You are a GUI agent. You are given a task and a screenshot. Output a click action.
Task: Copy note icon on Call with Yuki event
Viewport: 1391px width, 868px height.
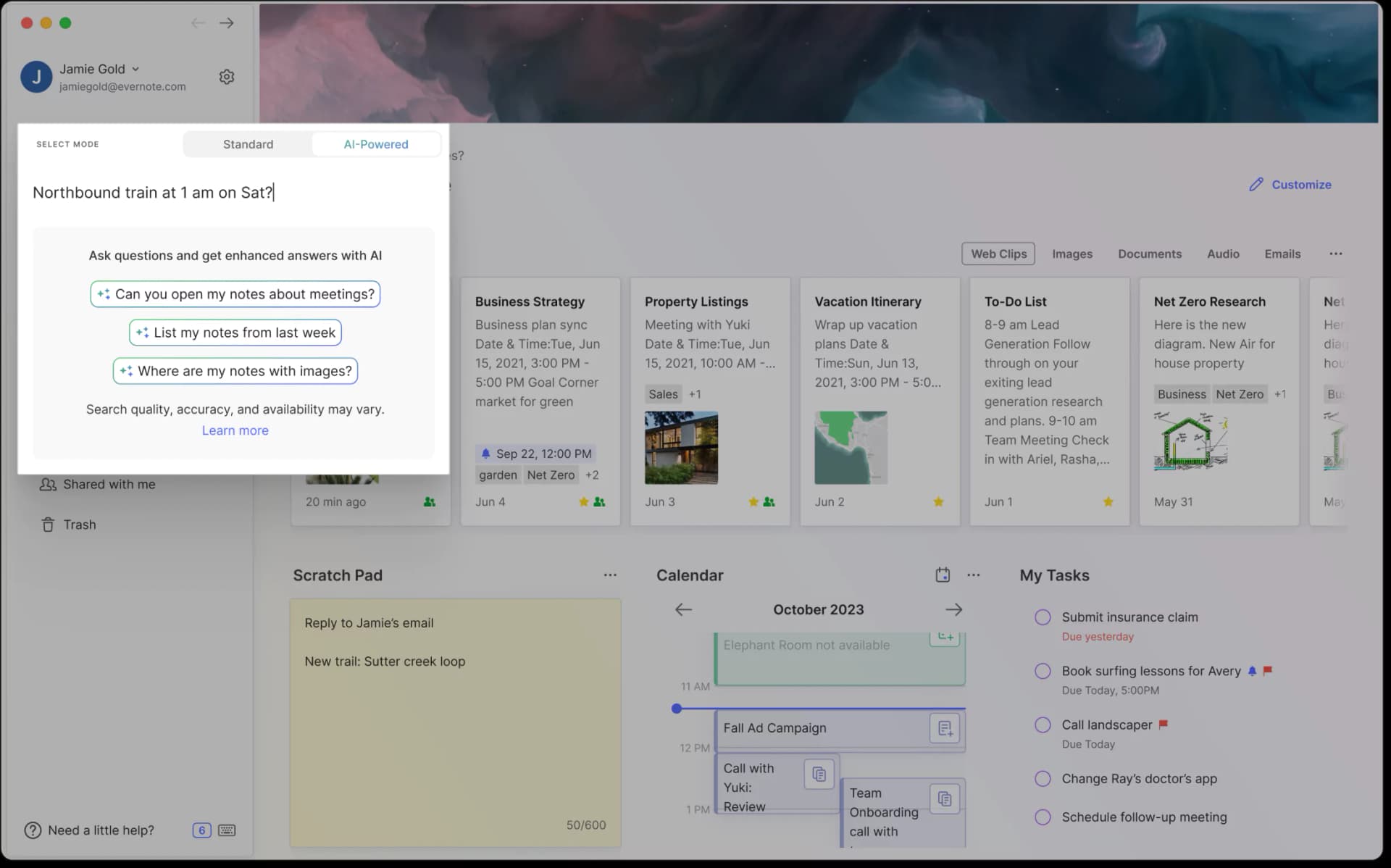pos(819,773)
